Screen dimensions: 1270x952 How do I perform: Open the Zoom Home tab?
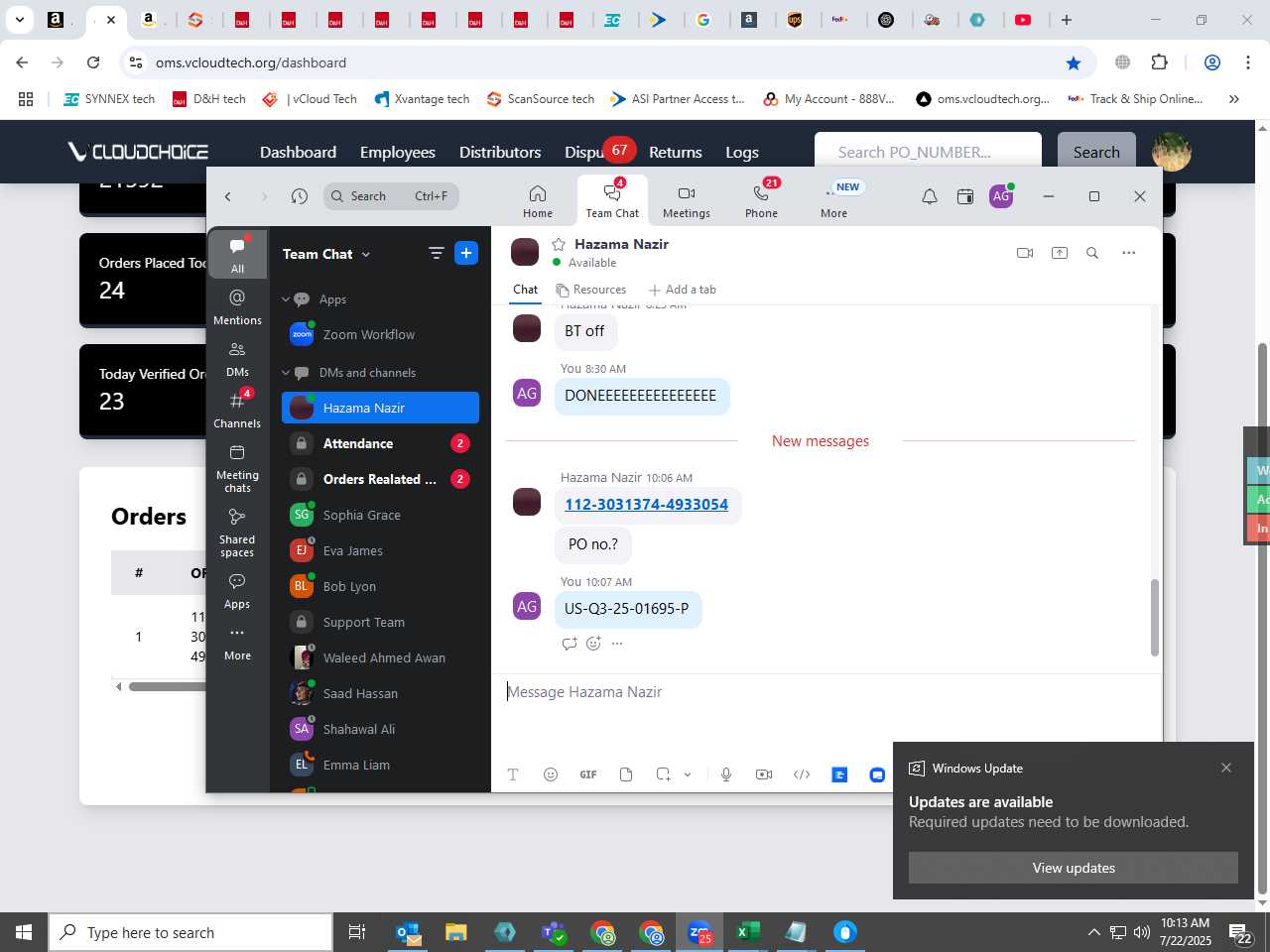coord(538,200)
